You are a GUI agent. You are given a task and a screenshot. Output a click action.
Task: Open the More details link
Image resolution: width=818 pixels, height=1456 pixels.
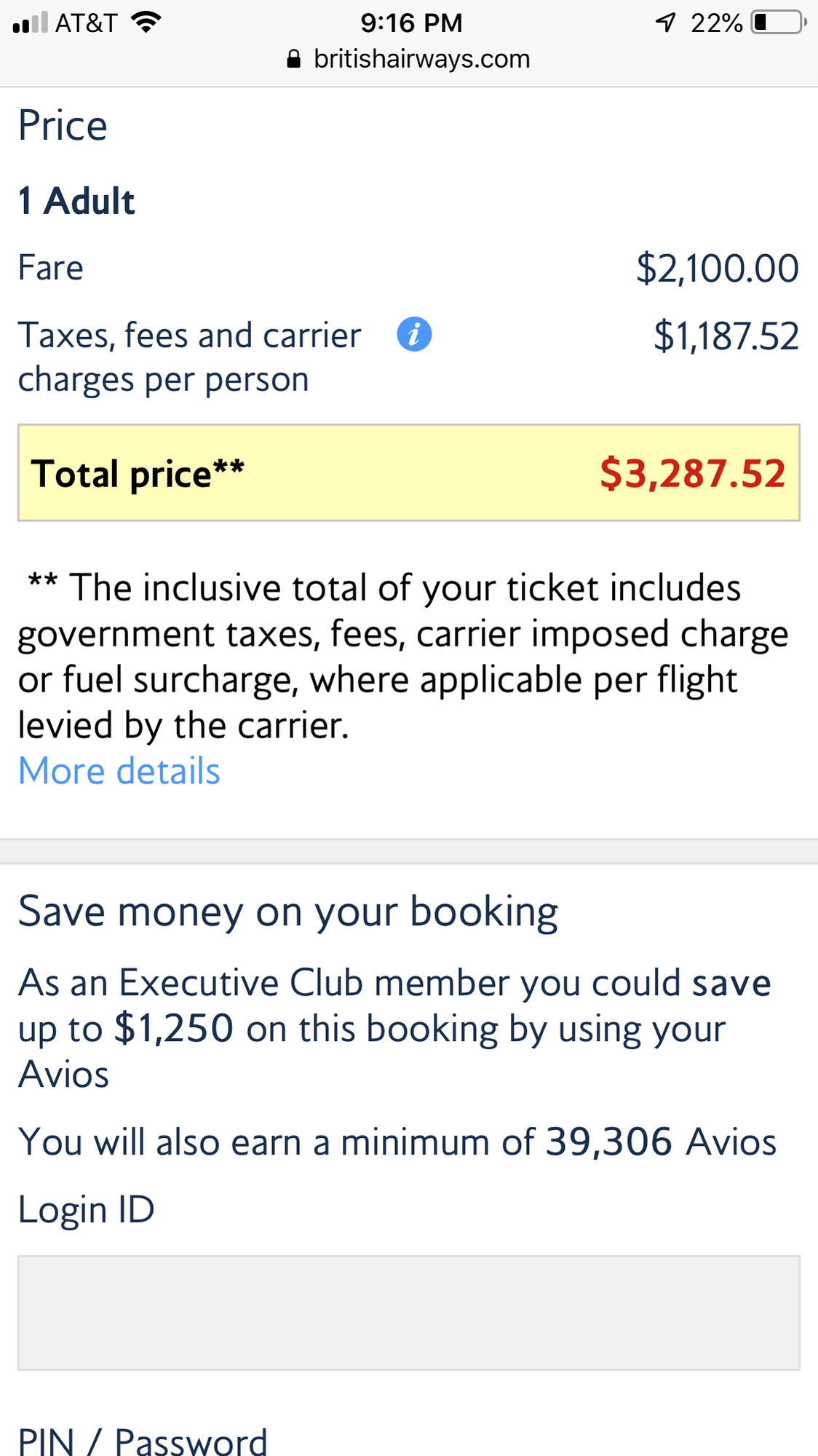click(119, 771)
